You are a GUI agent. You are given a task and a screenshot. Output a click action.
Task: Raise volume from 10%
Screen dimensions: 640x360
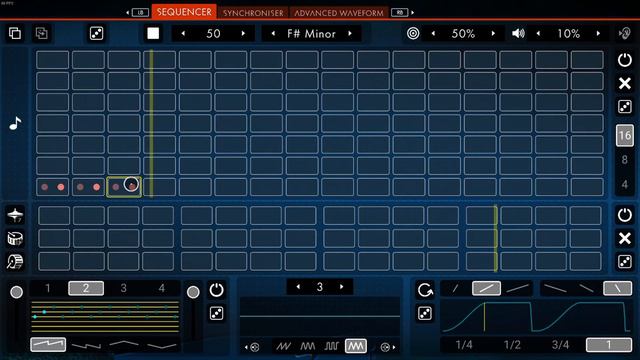pos(598,33)
